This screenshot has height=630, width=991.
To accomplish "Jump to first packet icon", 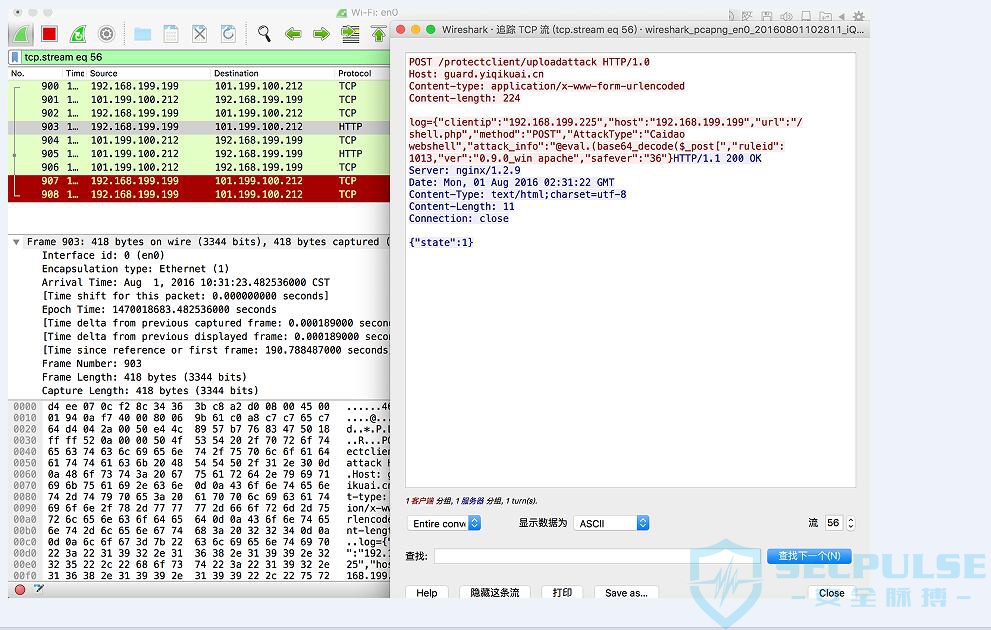I will click(x=379, y=33).
